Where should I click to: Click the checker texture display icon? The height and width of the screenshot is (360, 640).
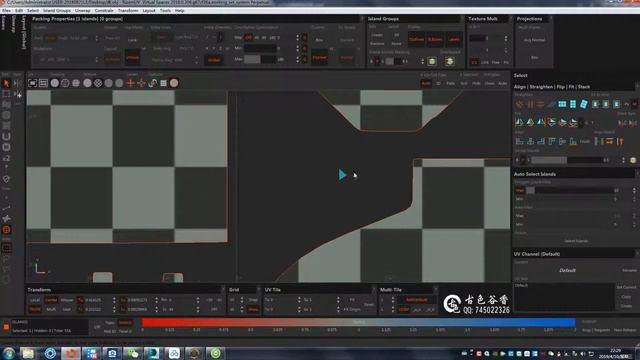coord(98,83)
